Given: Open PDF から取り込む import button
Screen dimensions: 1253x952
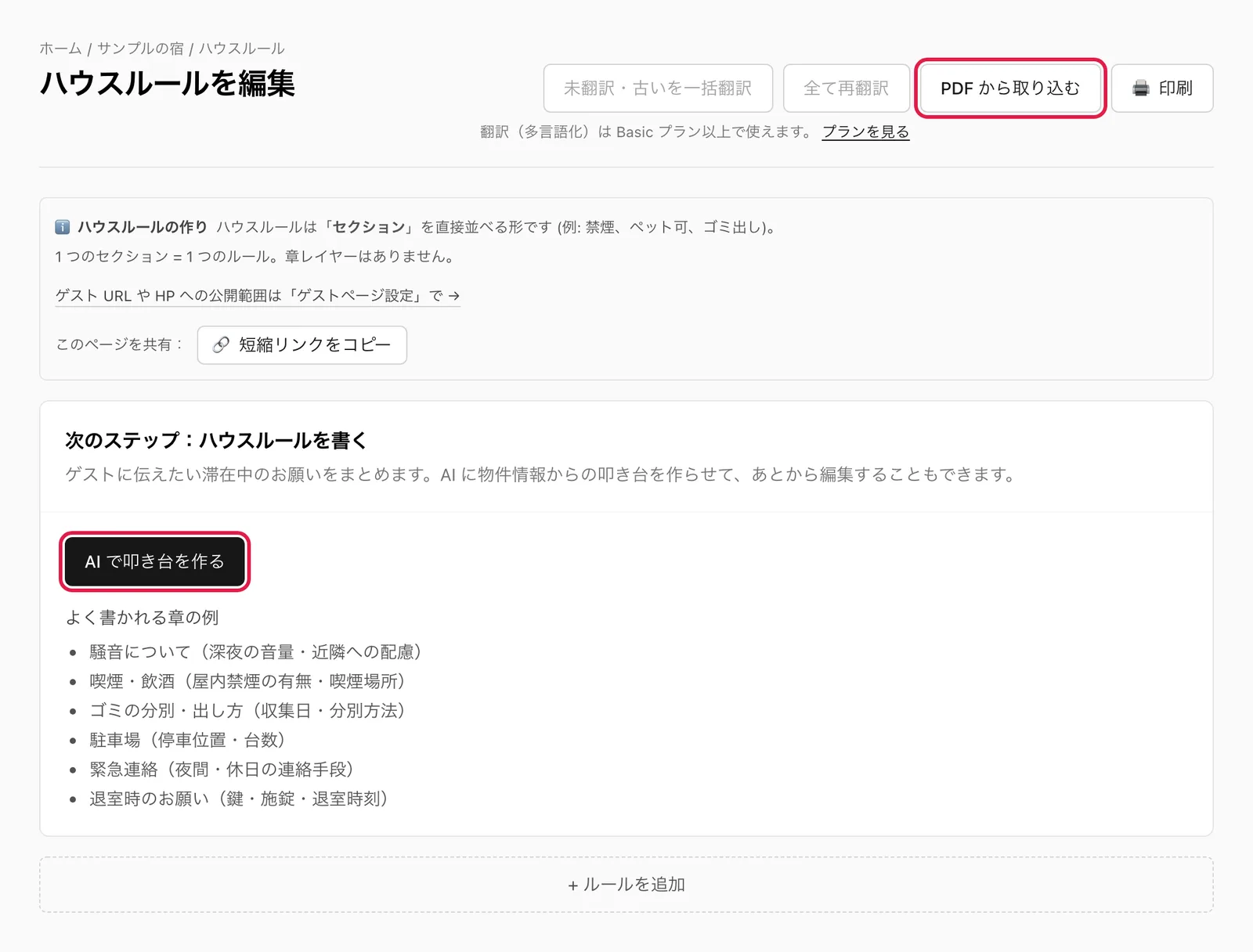Looking at the screenshot, I should pyautogui.click(x=1010, y=88).
